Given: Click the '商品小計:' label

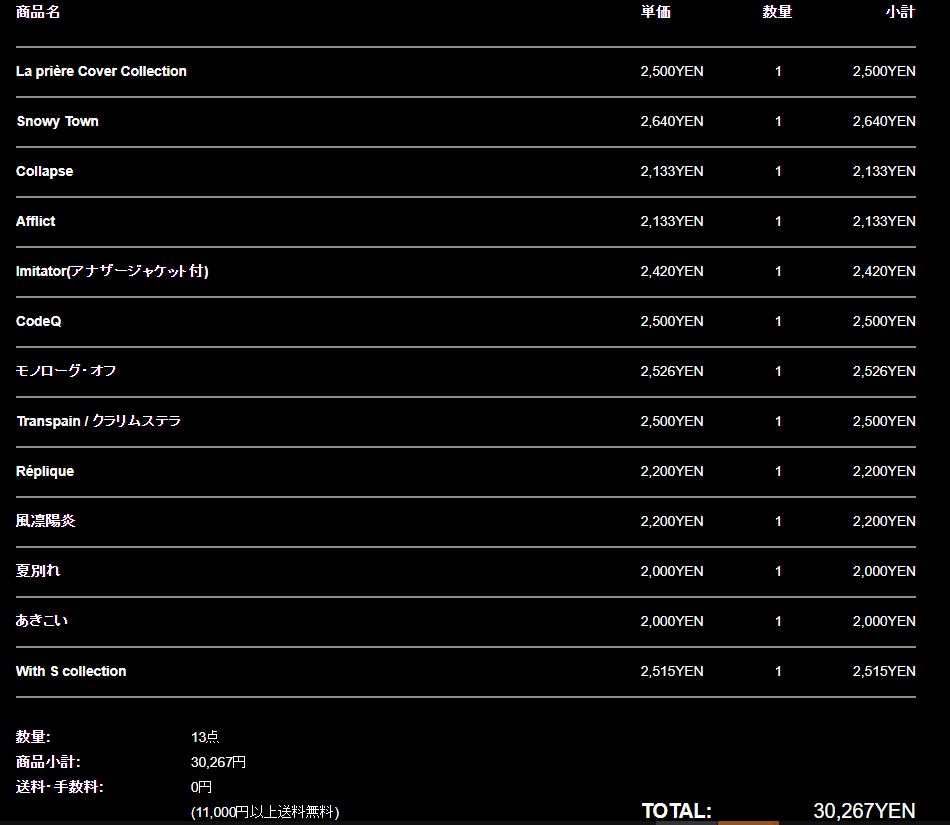Looking at the screenshot, I should pyautogui.click(x=48, y=762).
